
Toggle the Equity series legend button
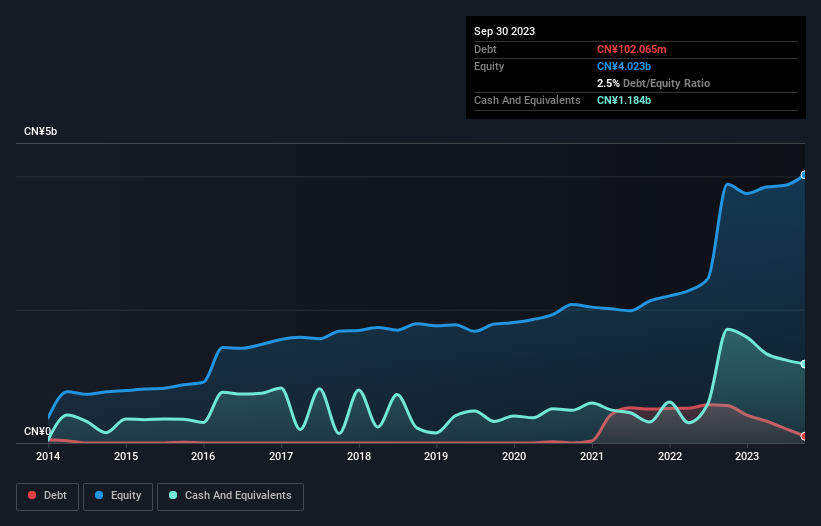(x=118, y=496)
